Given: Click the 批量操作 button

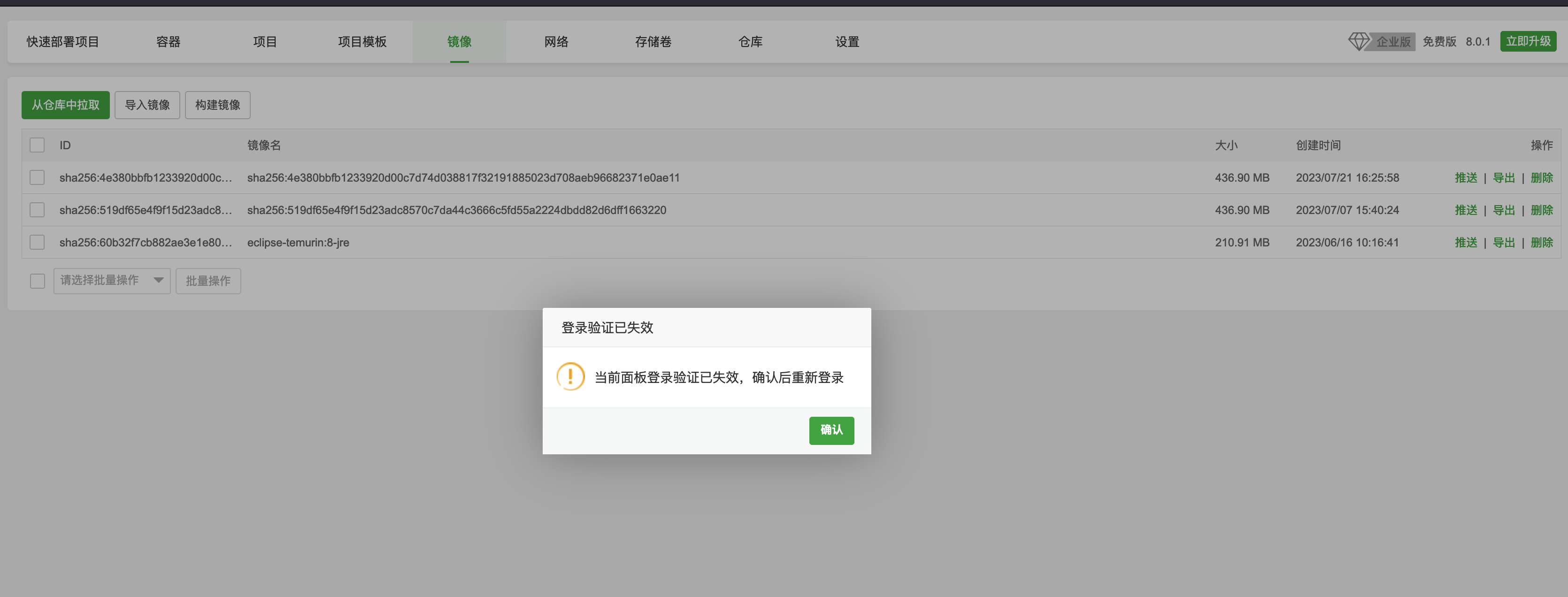Looking at the screenshot, I should click(x=208, y=281).
